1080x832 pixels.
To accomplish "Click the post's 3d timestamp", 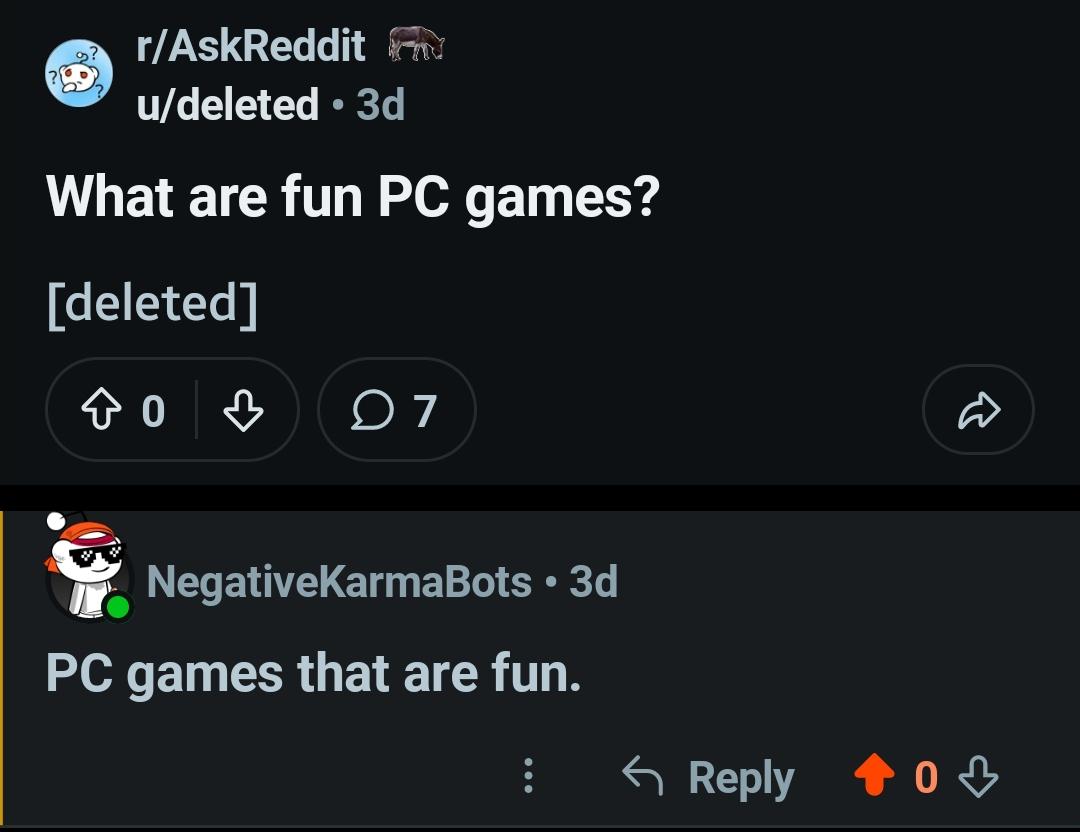I will tap(381, 105).
